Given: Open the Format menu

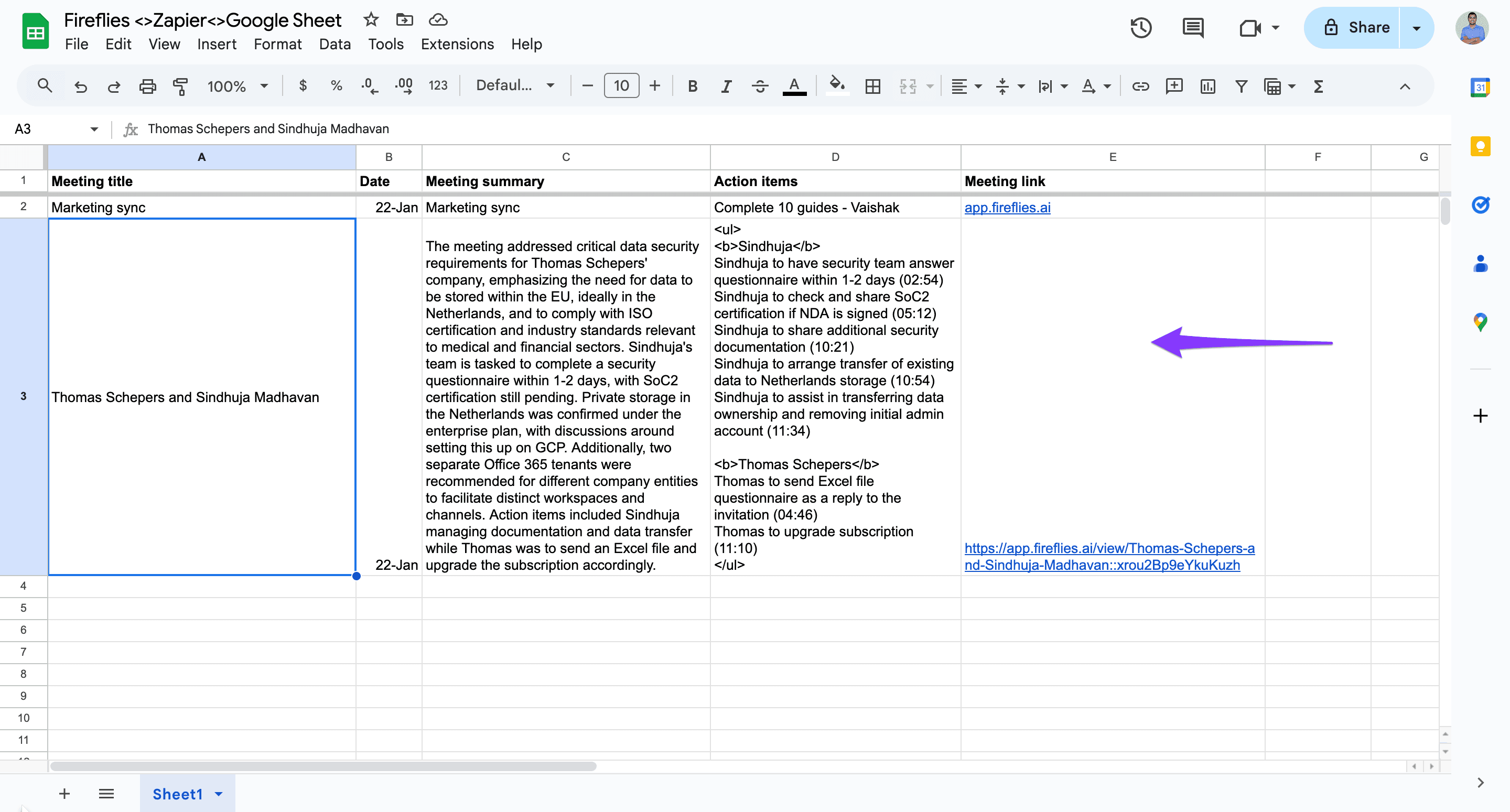Looking at the screenshot, I should (277, 44).
